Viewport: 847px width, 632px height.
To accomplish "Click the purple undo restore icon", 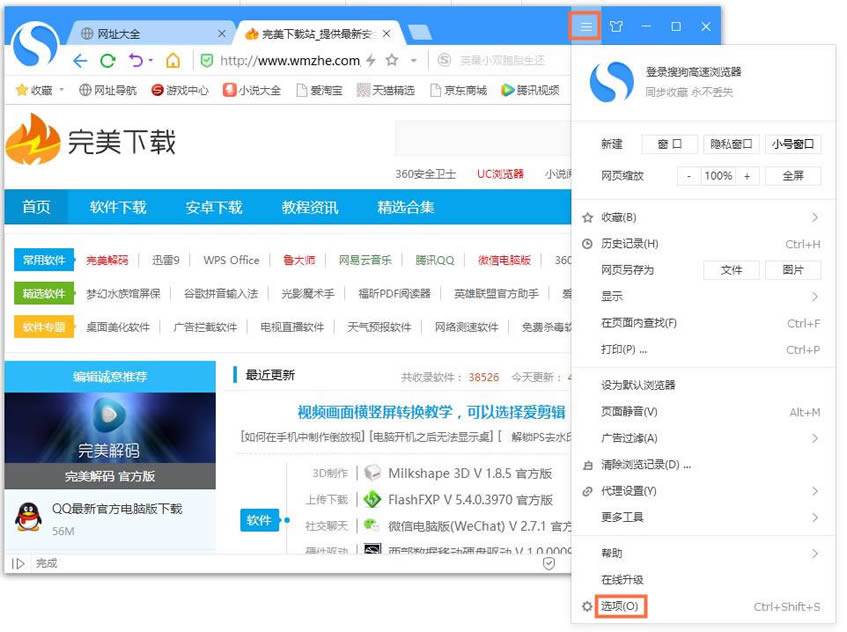I will click(x=135, y=60).
